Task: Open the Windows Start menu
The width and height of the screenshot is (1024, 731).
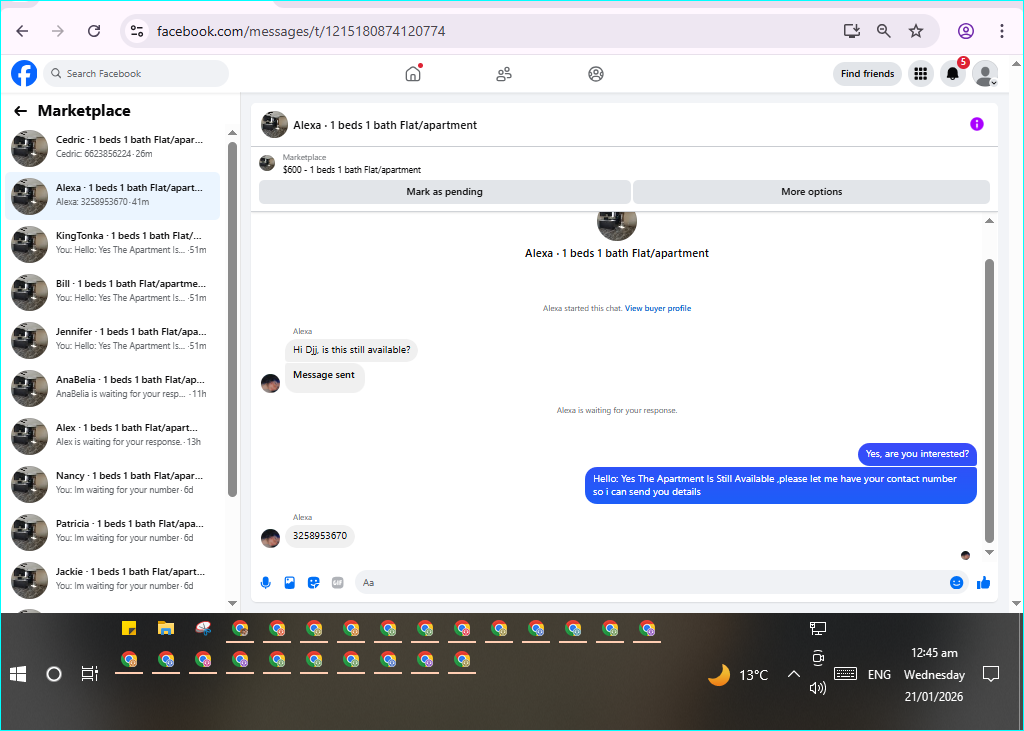Action: (18, 674)
